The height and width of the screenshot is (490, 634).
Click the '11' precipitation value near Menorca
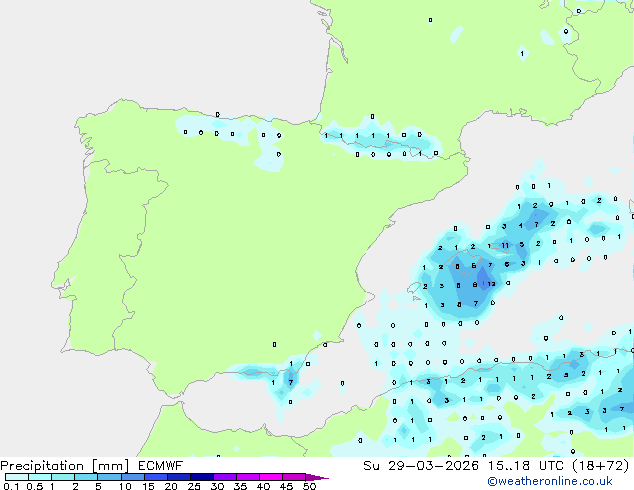[x=505, y=245]
